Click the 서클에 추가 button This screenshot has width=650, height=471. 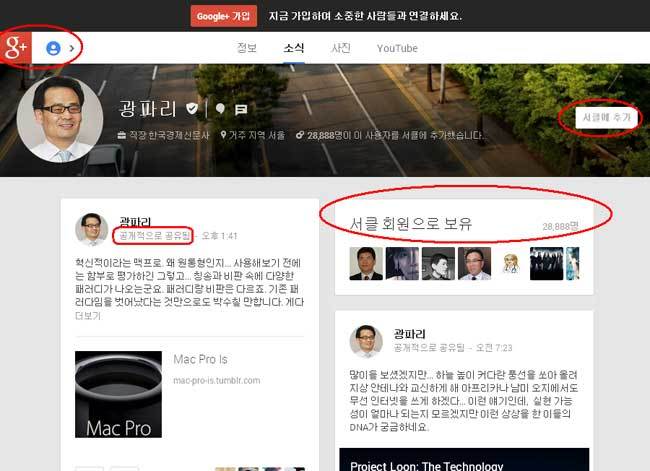tap(606, 117)
